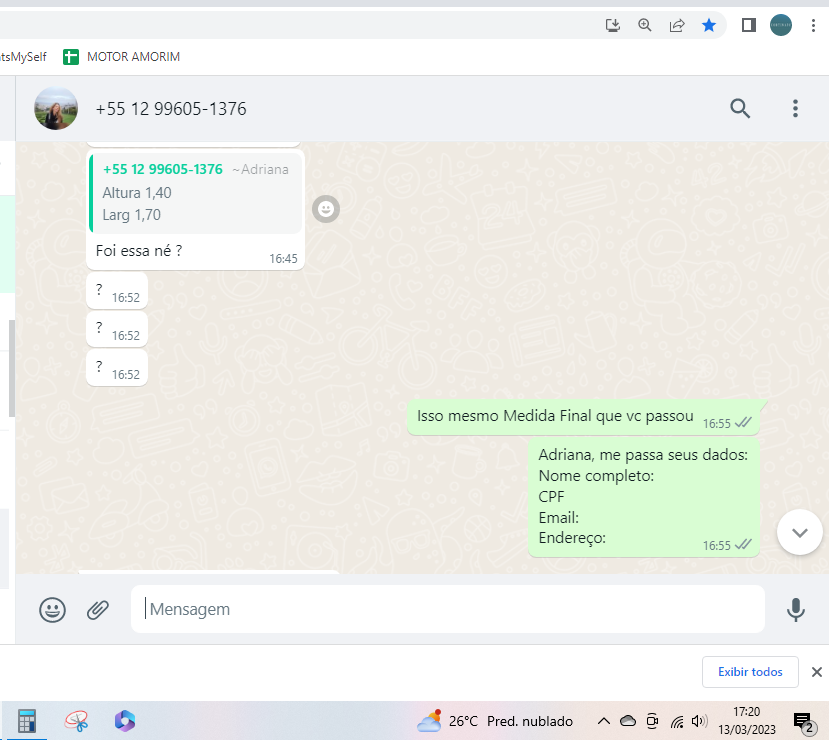Click the +55 12 99605-1376 chat header name
Screen dimensions: 829x740
[x=171, y=109]
